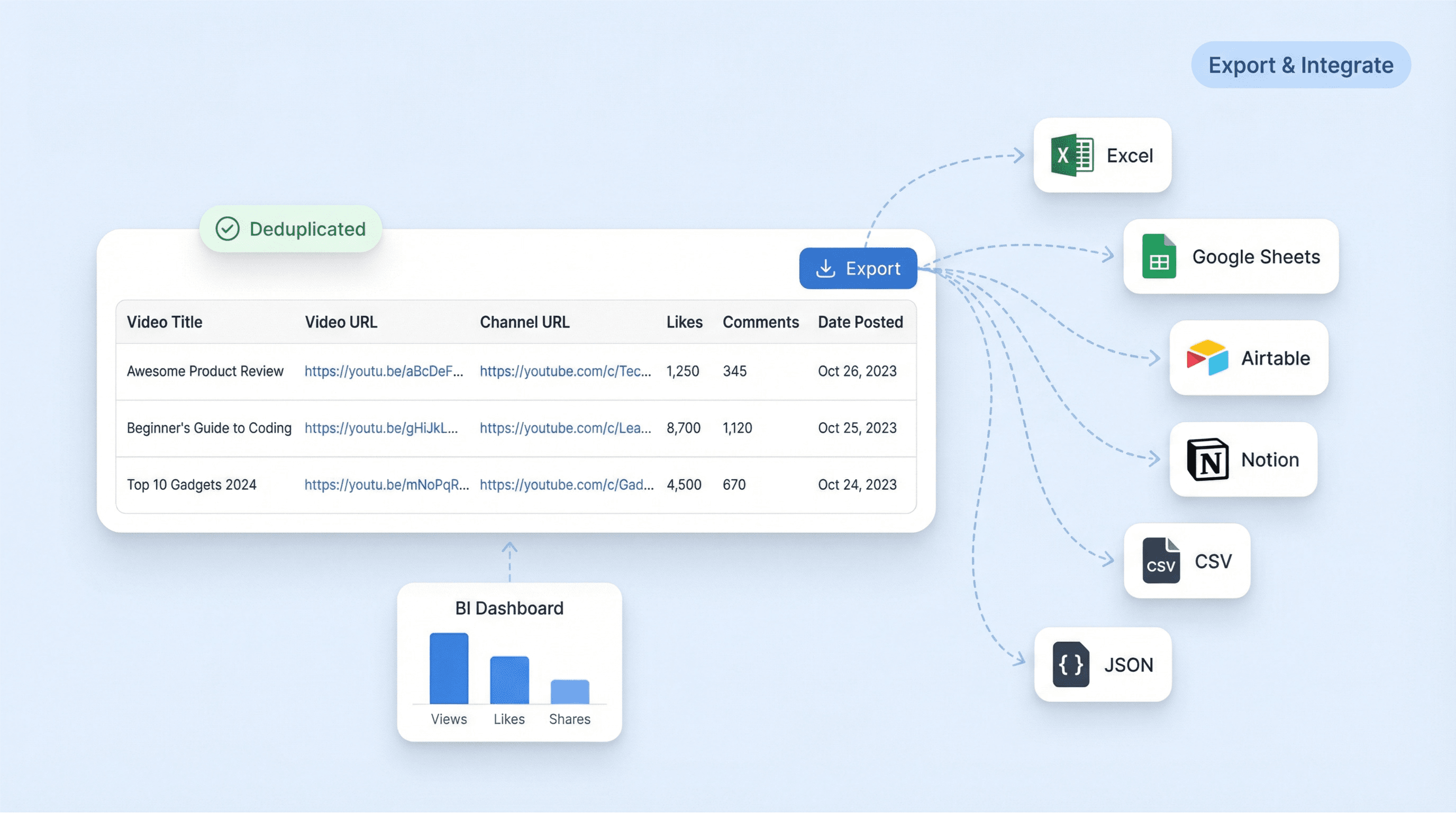Click the Likes chart axis label
The width and height of the screenshot is (1456, 814).
click(x=509, y=720)
